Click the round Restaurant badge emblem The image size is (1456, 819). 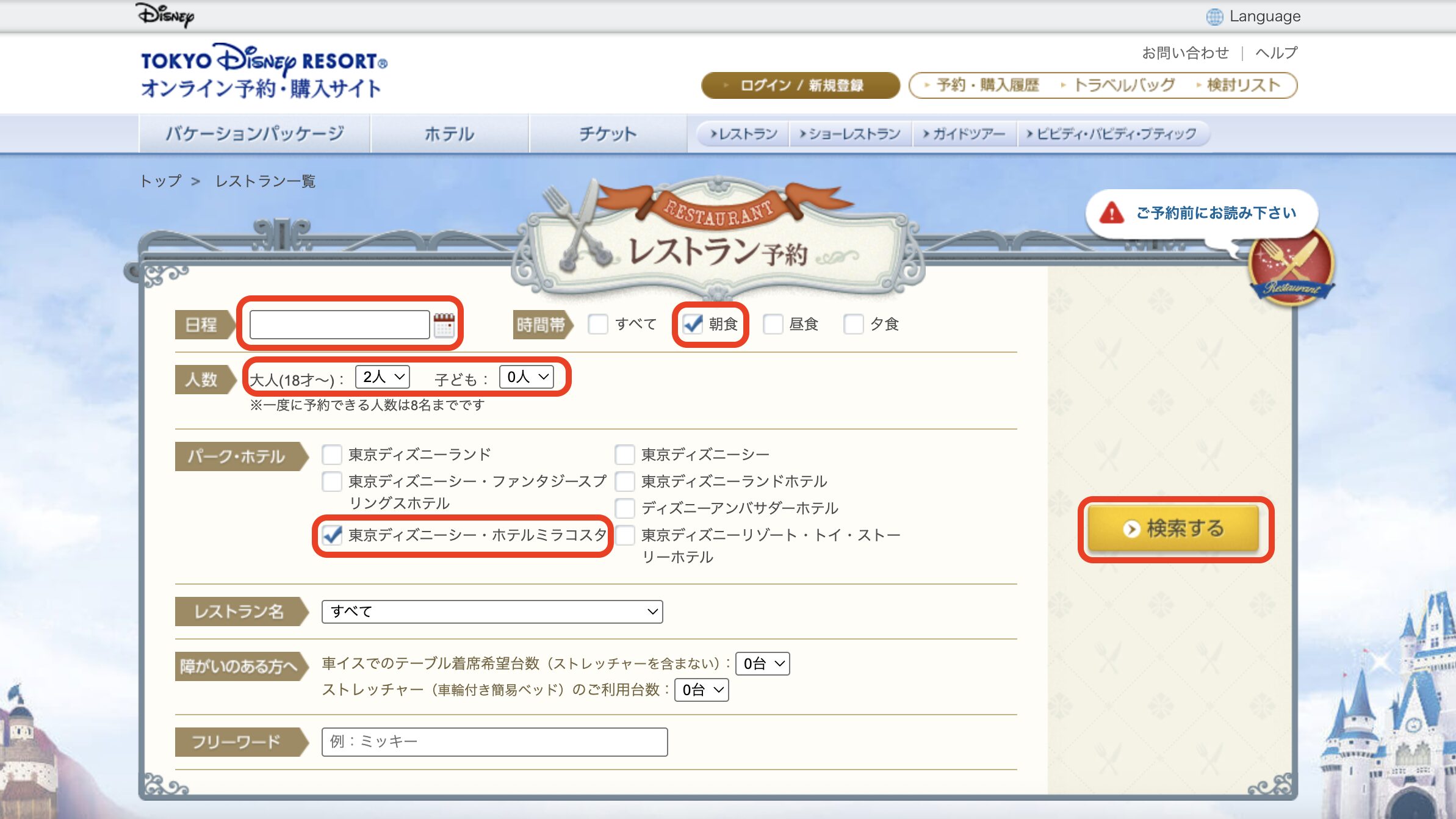(1291, 269)
